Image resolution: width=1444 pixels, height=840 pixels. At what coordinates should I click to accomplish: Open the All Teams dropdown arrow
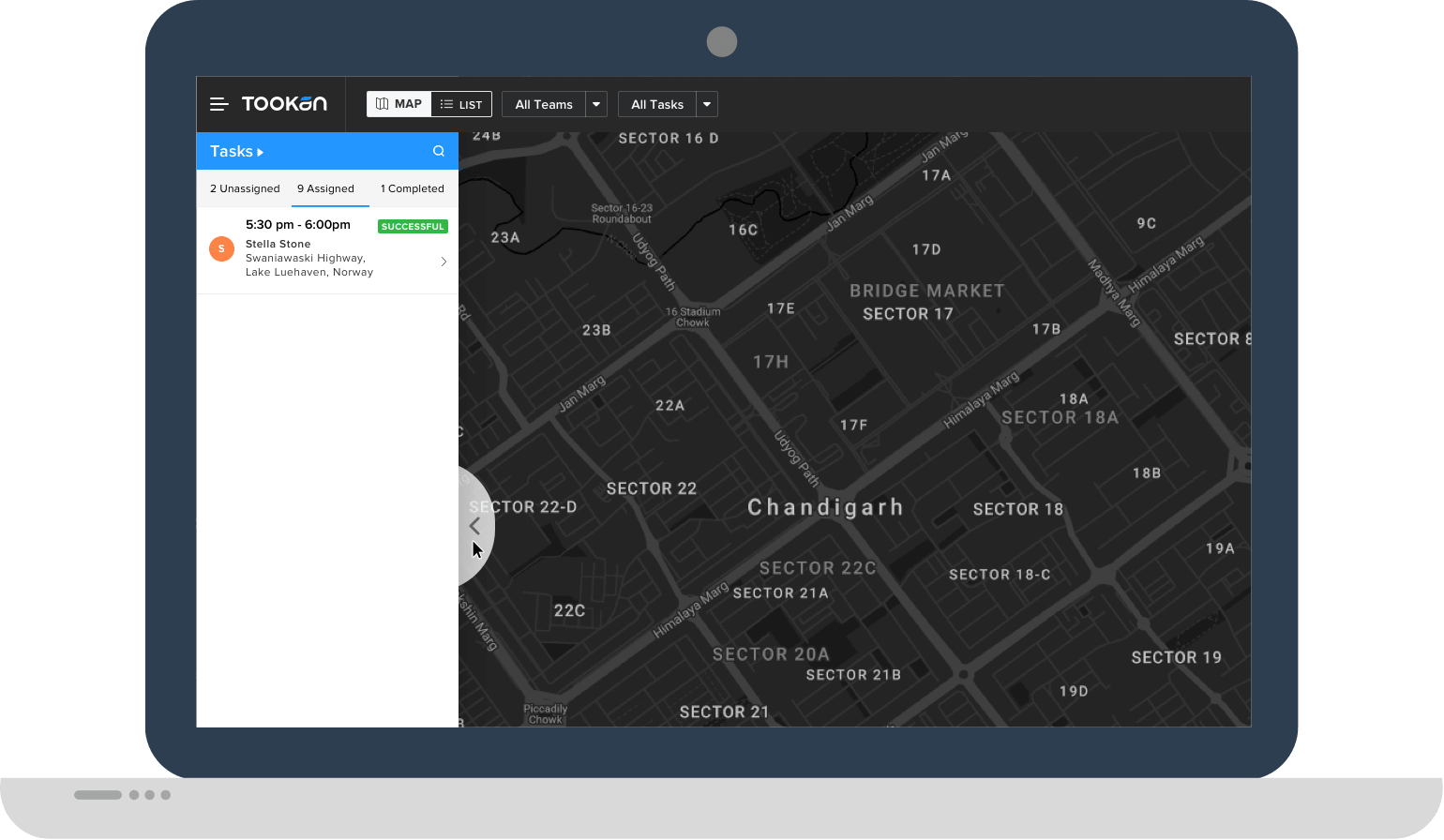596,104
